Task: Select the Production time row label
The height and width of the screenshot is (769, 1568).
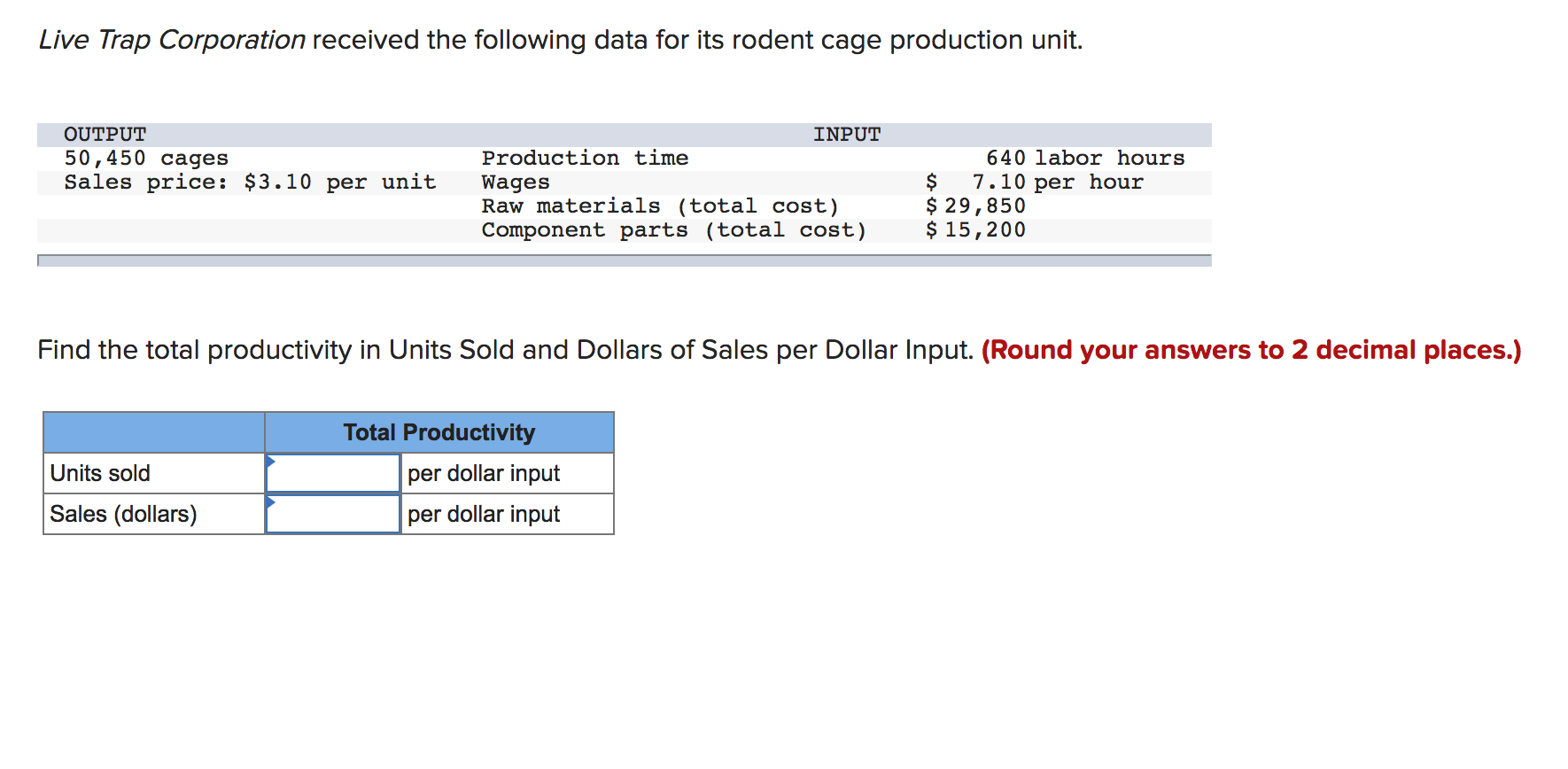Action: point(584,158)
